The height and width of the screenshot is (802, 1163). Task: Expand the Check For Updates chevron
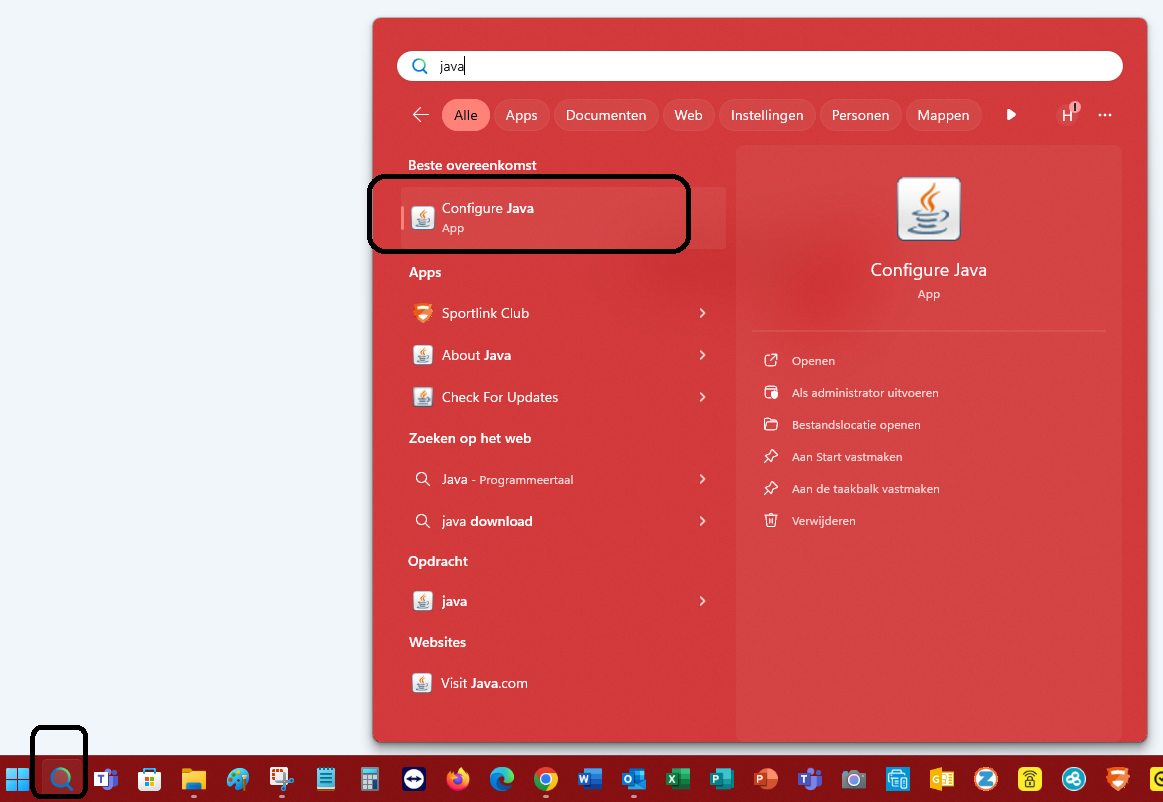point(702,397)
